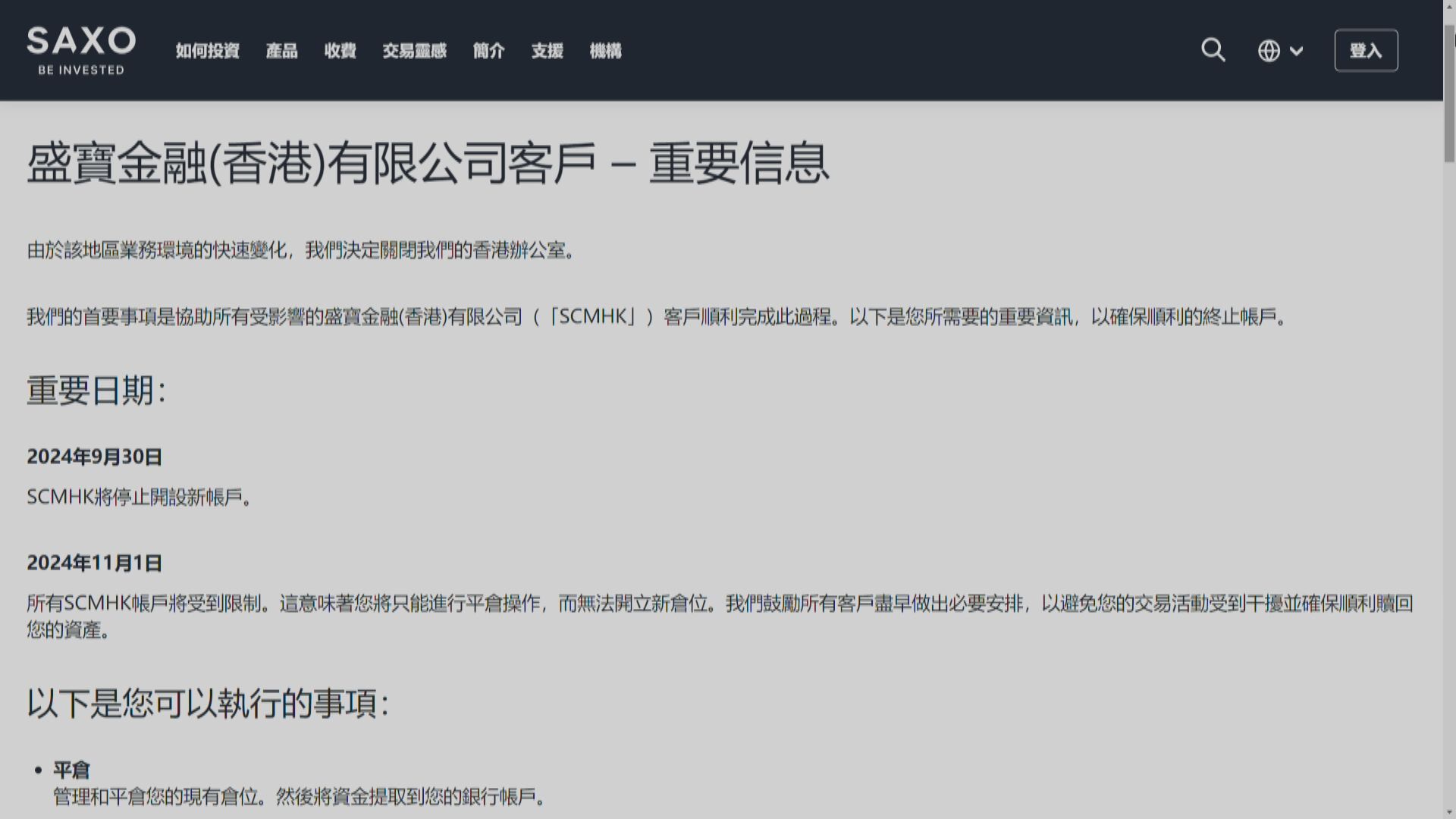Click the heading 以下是您可以執行的事項:
This screenshot has width=1456, height=819.
click(x=208, y=703)
